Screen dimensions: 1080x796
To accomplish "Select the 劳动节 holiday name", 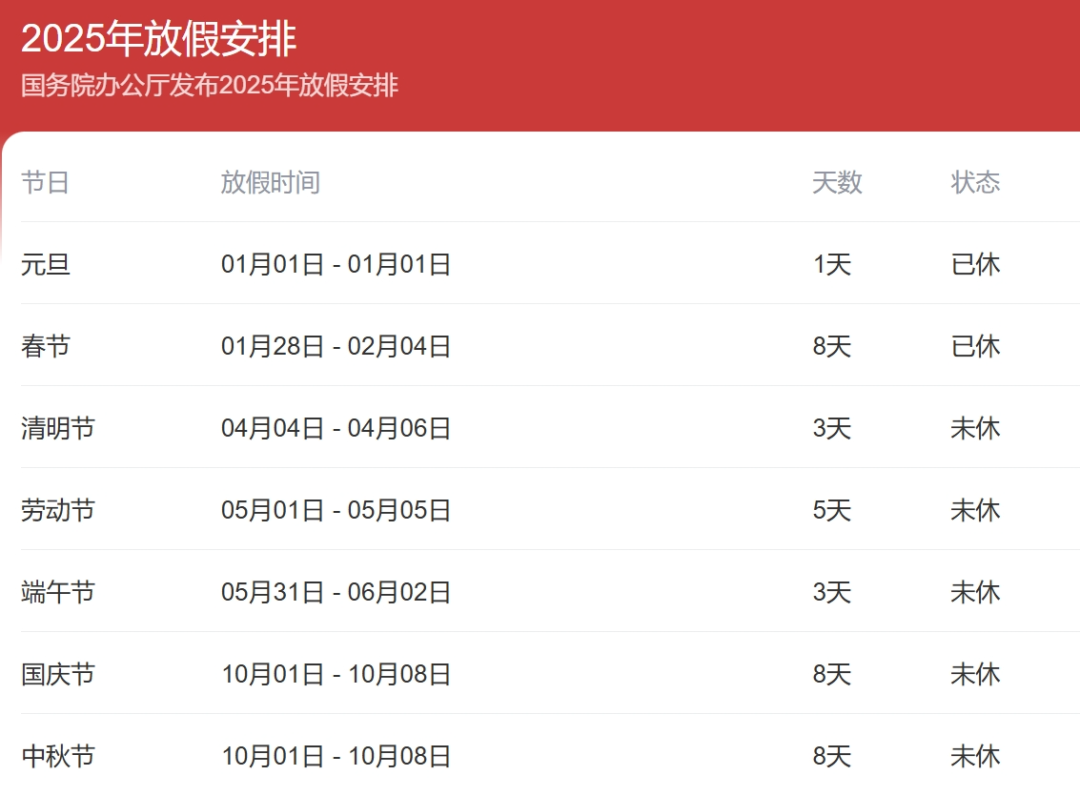I will (58, 510).
